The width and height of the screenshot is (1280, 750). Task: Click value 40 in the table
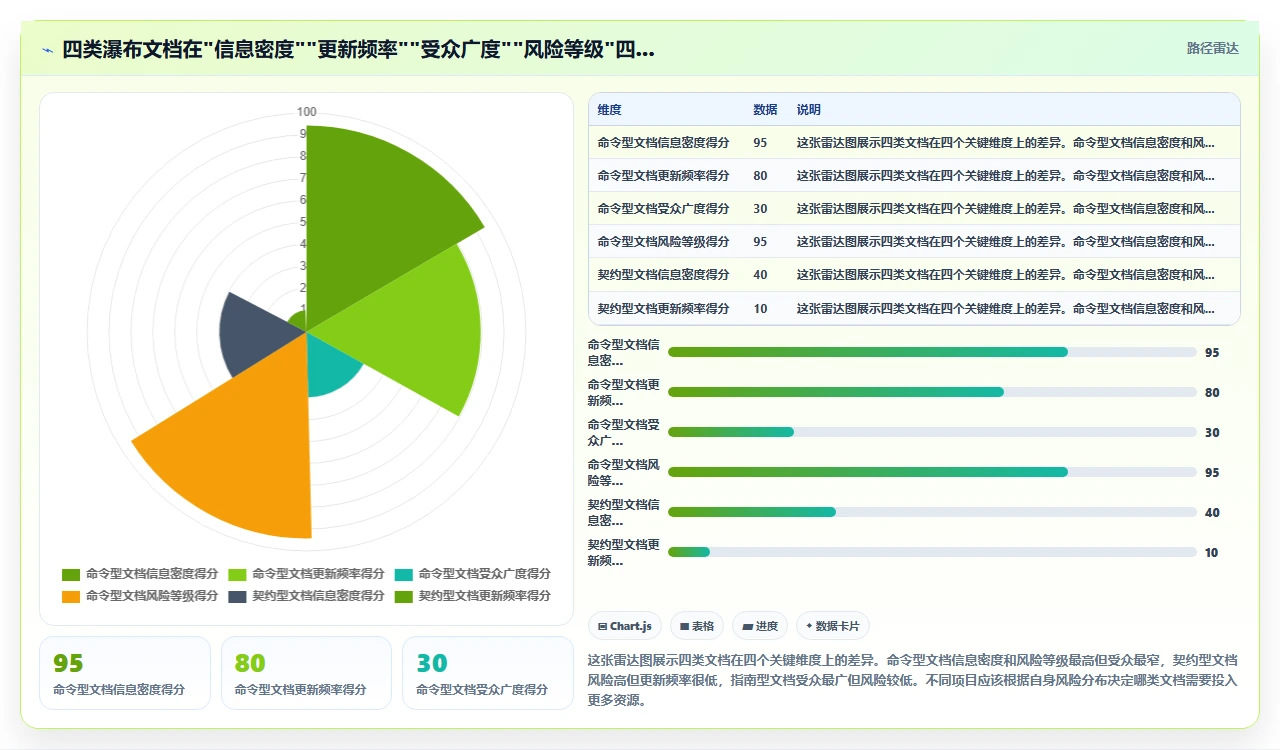pyautogui.click(x=760, y=274)
